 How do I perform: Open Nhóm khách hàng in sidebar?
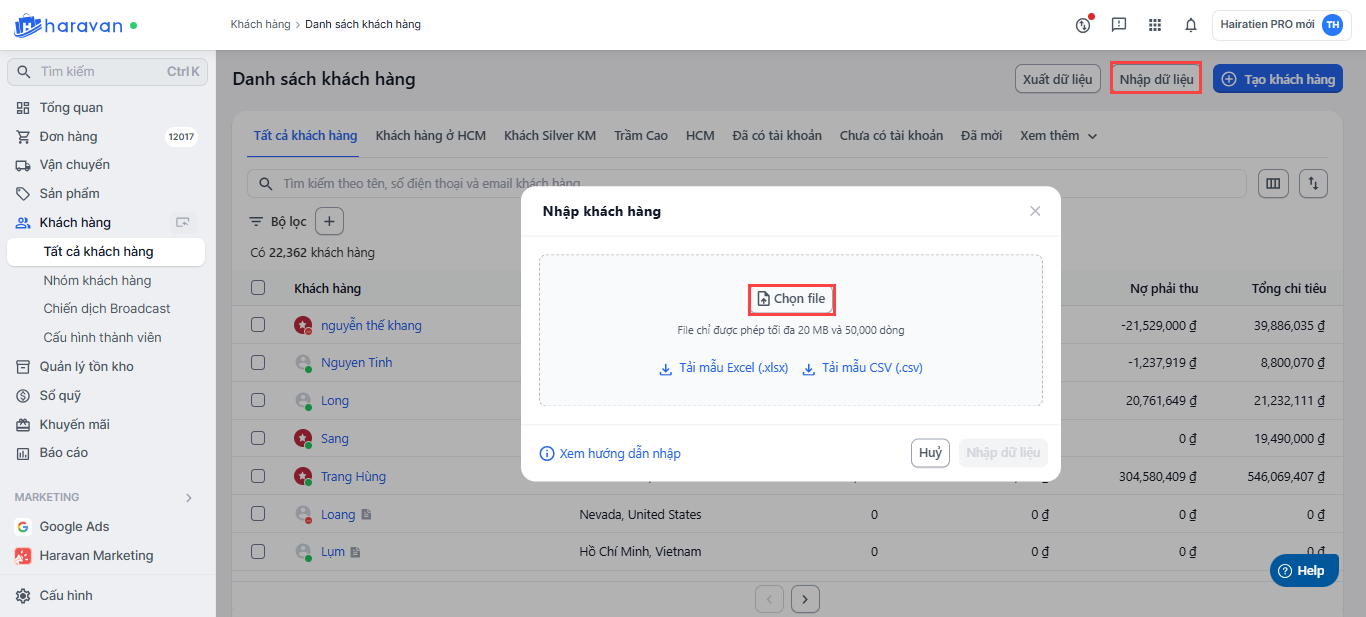[x=97, y=280]
